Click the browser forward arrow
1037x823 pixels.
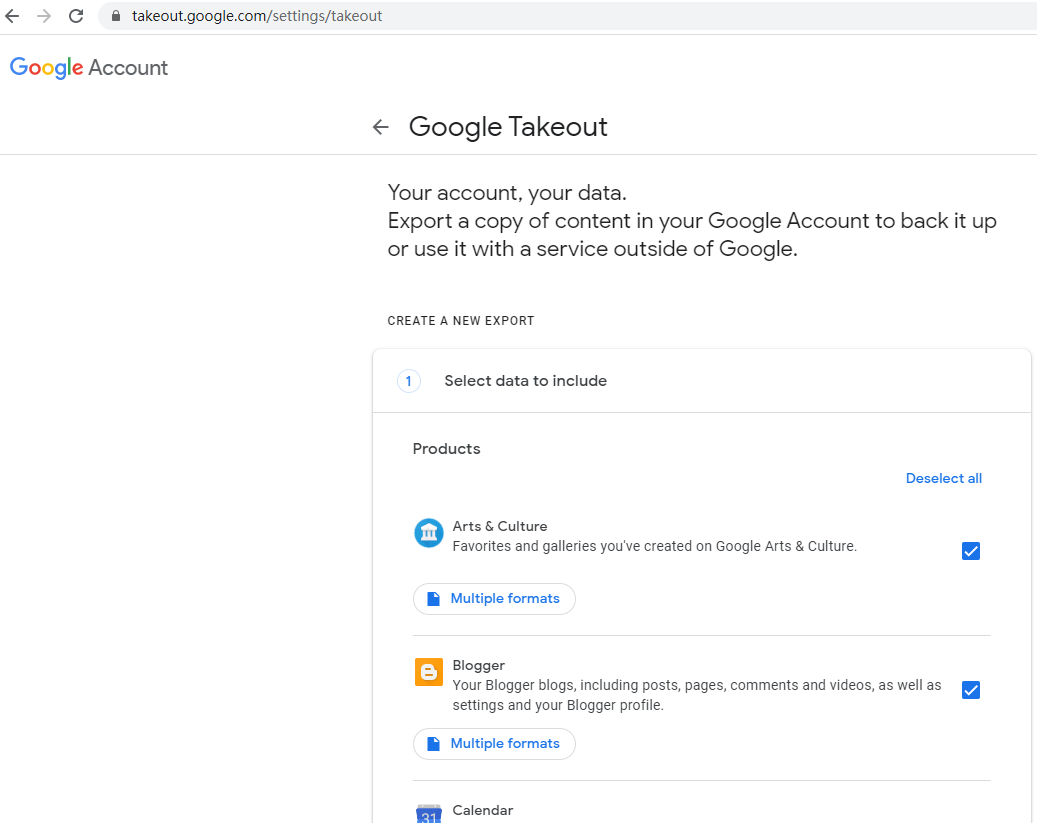[44, 16]
